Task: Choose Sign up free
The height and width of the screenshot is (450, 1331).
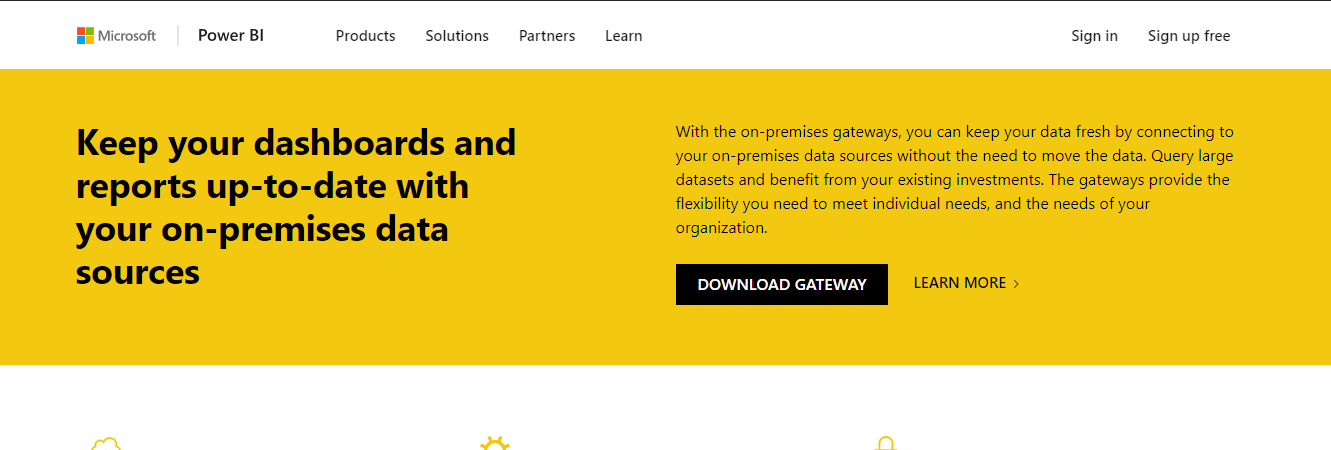Action: pos(1189,36)
